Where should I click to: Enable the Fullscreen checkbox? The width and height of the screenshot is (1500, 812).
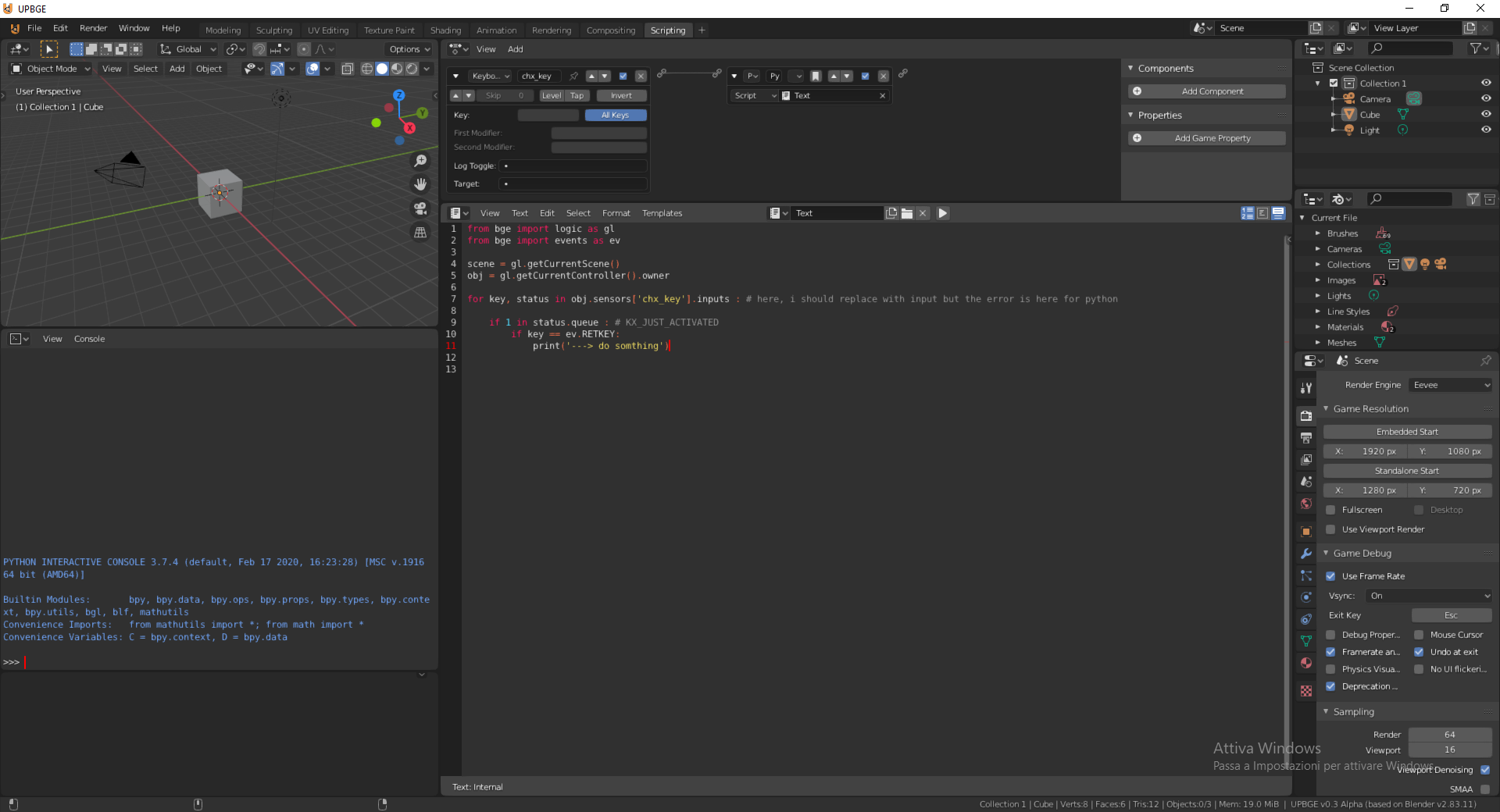1330,510
